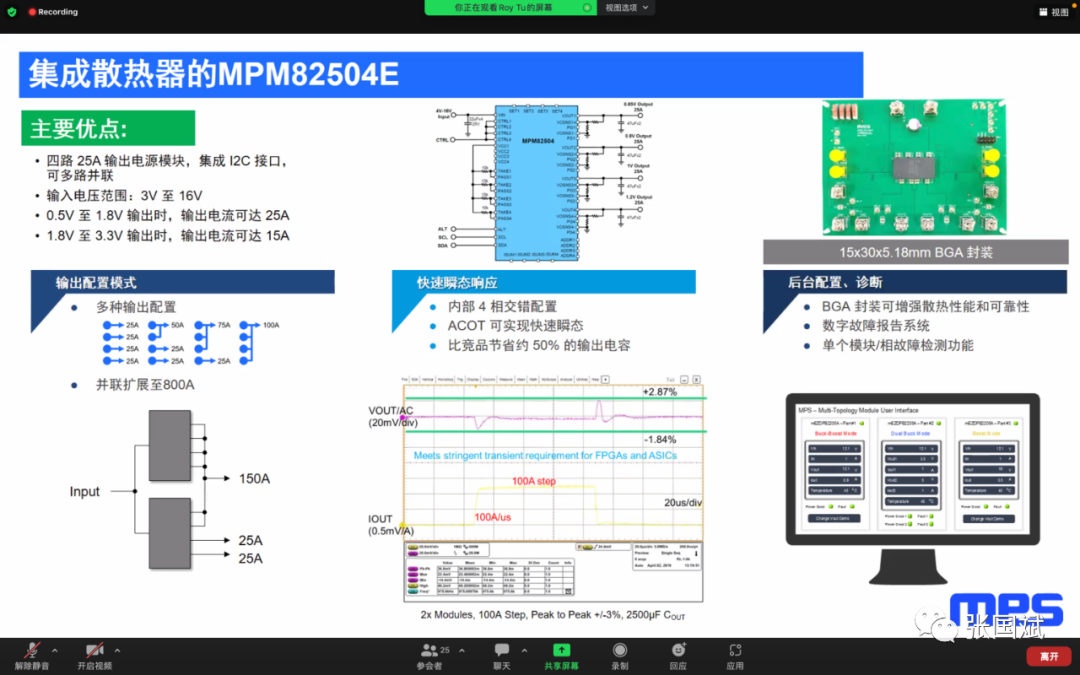Click the red Recording indicator
Viewport: 1080px width, 675px height.
click(53, 12)
